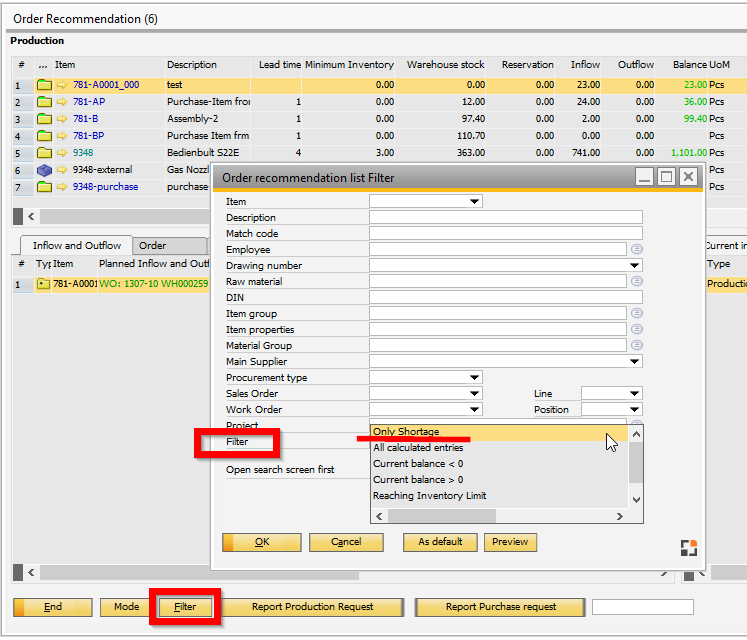Click the Item group lookup icon

click(x=635, y=314)
